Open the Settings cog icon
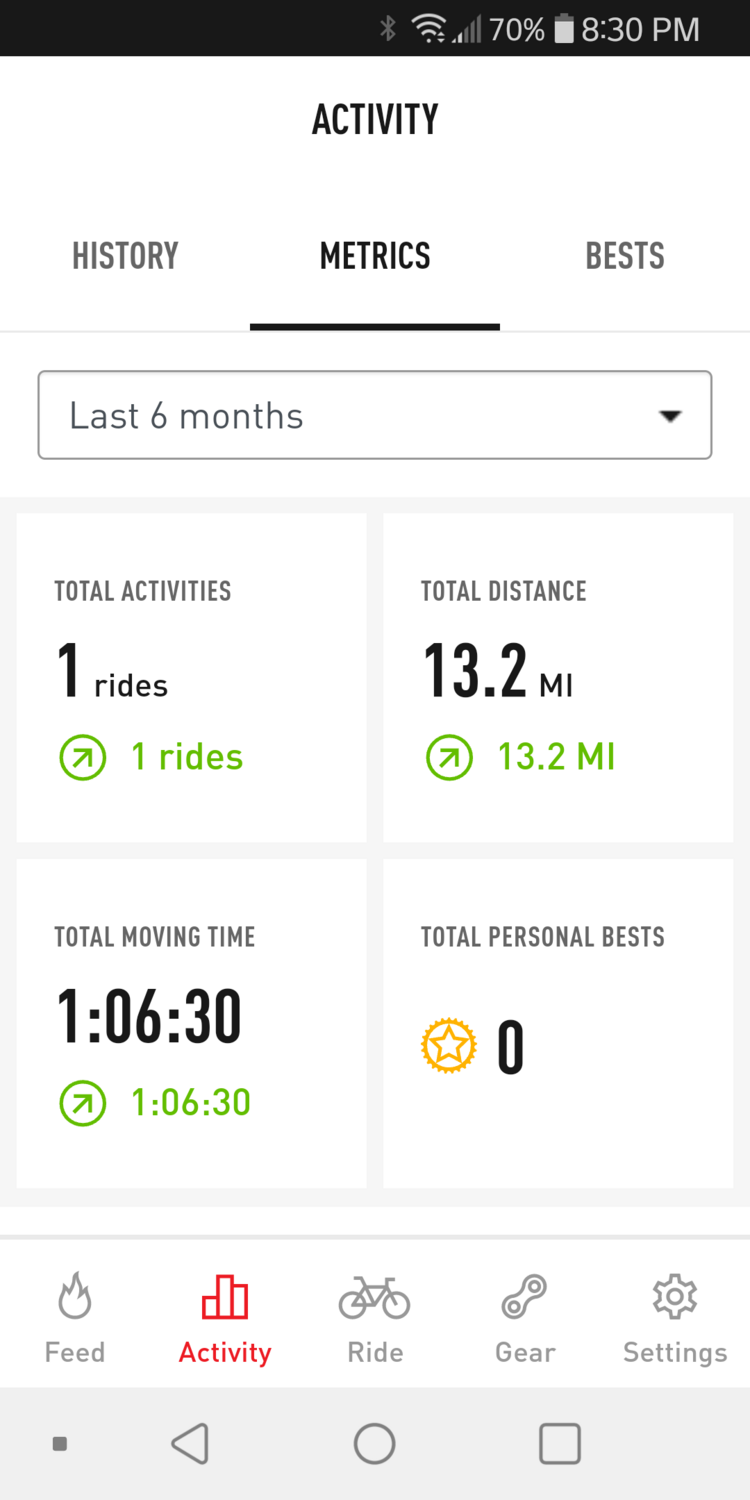The width and height of the screenshot is (750, 1500). (675, 1297)
